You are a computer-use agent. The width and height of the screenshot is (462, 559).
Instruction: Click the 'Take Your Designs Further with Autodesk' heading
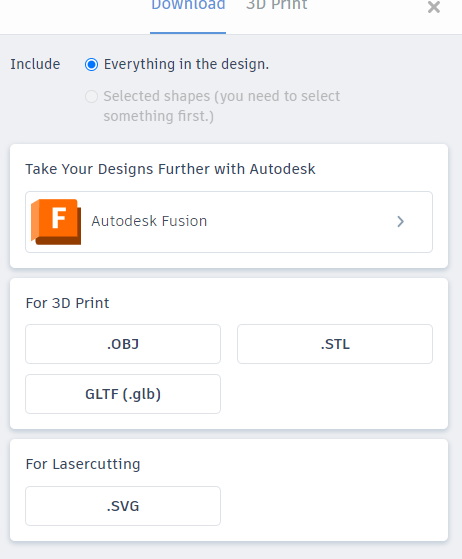[x=170, y=169]
